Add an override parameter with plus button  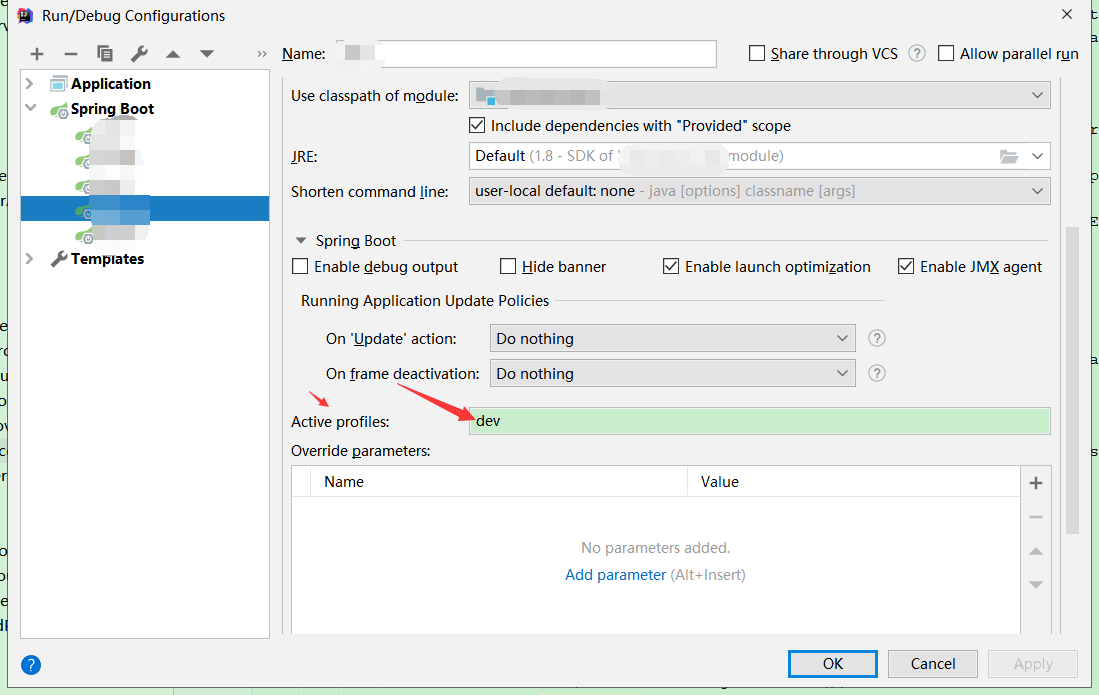(1036, 483)
